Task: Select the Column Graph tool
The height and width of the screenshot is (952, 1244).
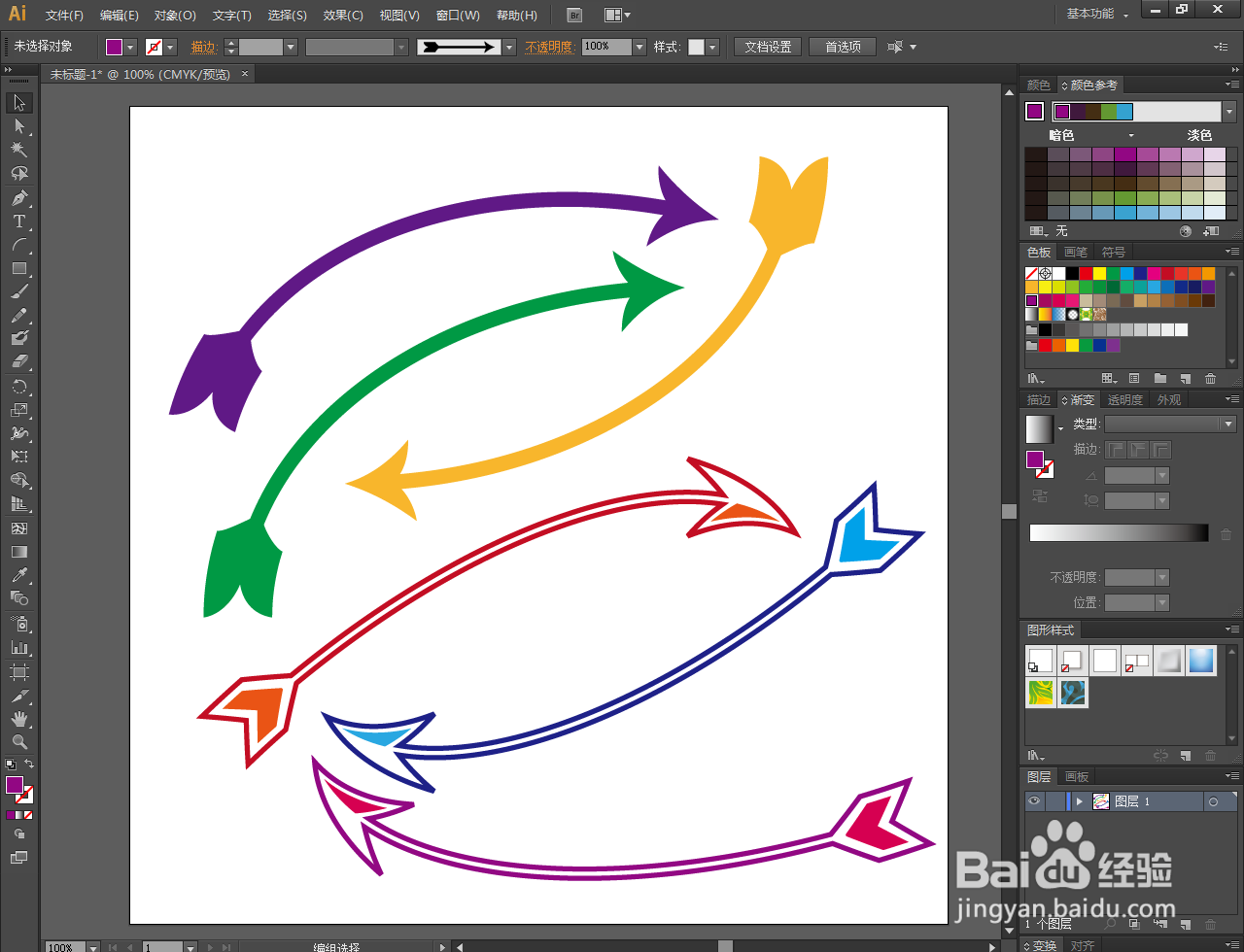Action: click(x=19, y=647)
